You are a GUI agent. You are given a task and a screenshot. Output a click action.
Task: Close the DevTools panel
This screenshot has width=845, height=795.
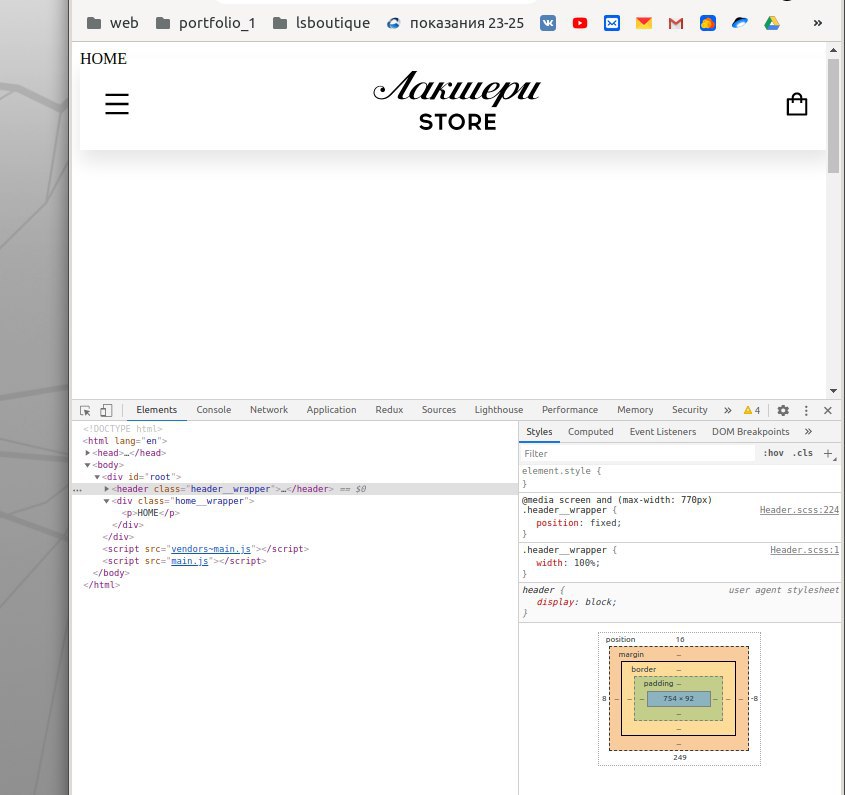coord(828,410)
